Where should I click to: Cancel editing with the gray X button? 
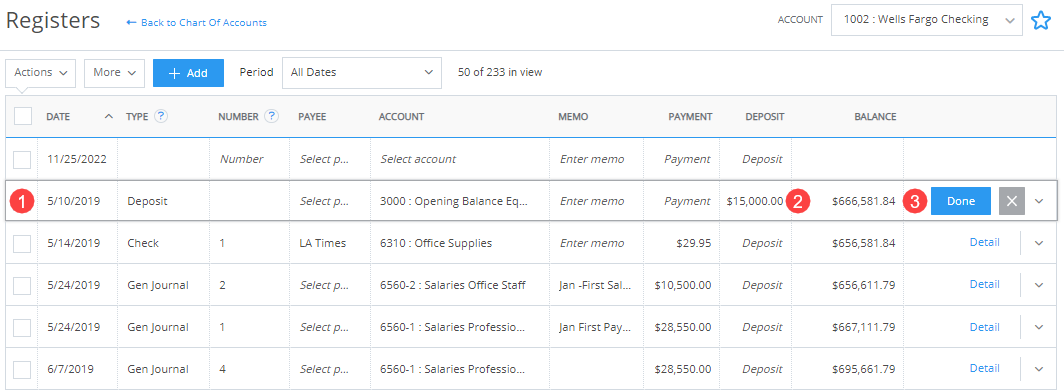1012,201
